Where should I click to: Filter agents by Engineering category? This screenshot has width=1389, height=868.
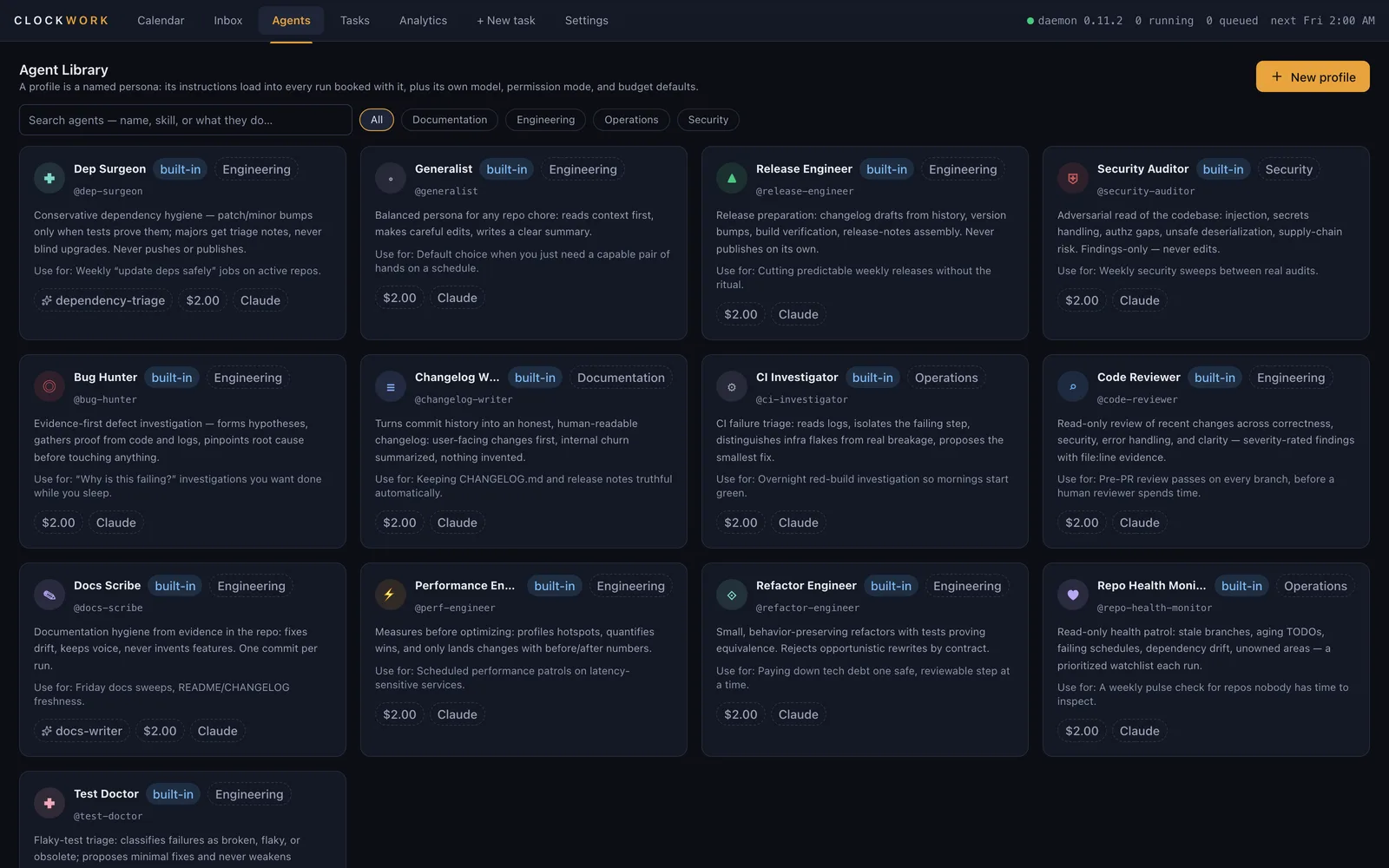pyautogui.click(x=545, y=120)
